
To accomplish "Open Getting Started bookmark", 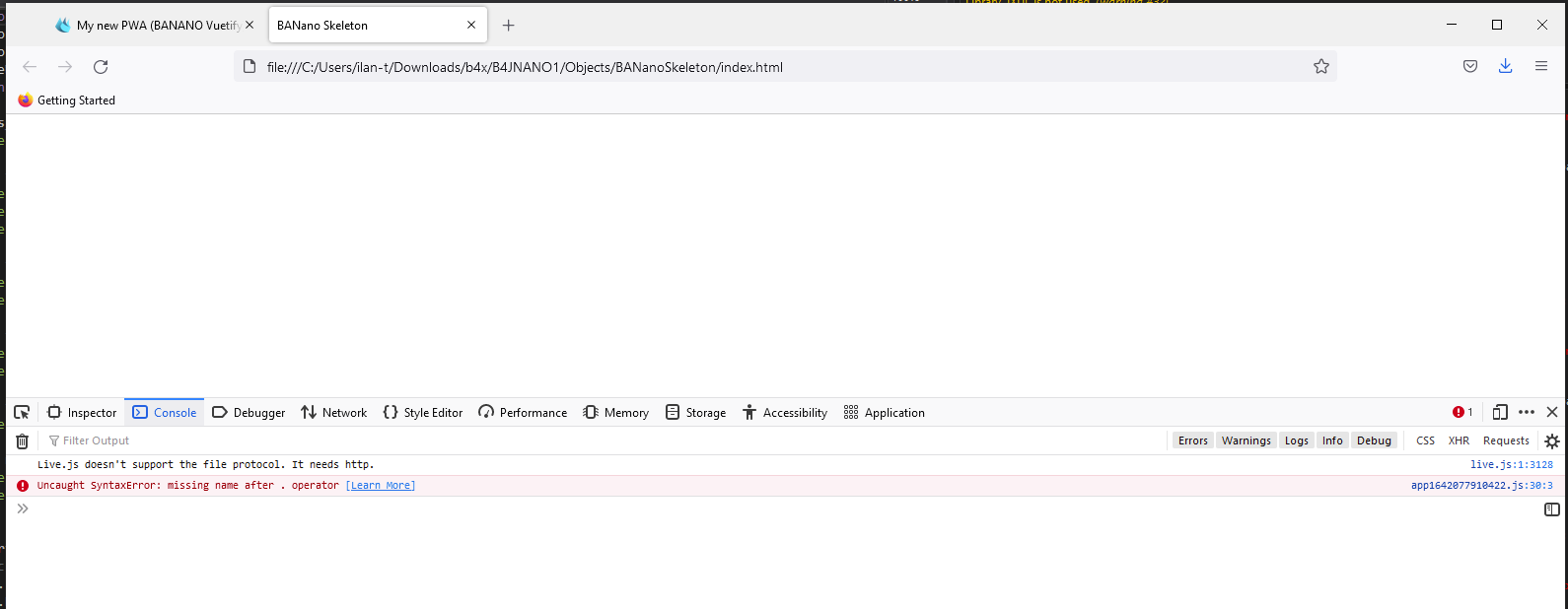I will pos(67,101).
